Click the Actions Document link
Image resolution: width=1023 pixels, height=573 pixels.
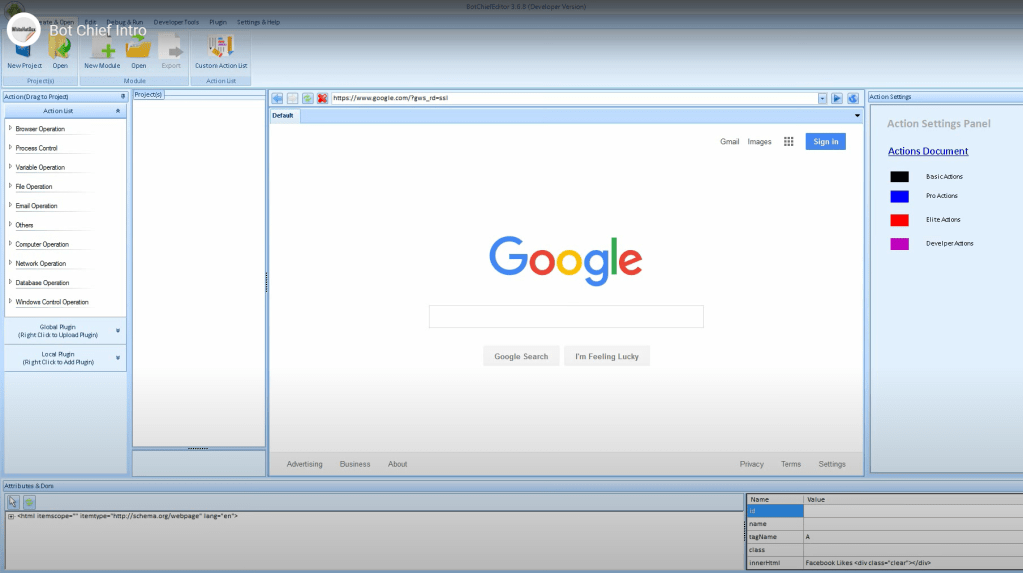pyautogui.click(x=927, y=151)
